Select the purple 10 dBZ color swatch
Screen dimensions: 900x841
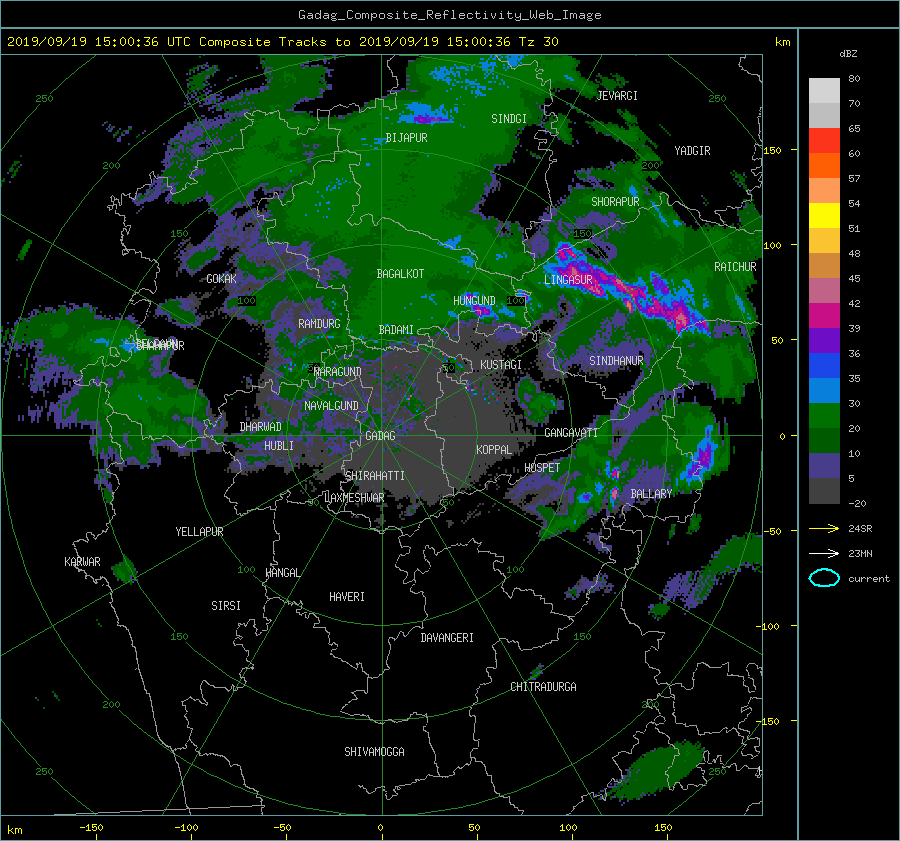coord(824,466)
